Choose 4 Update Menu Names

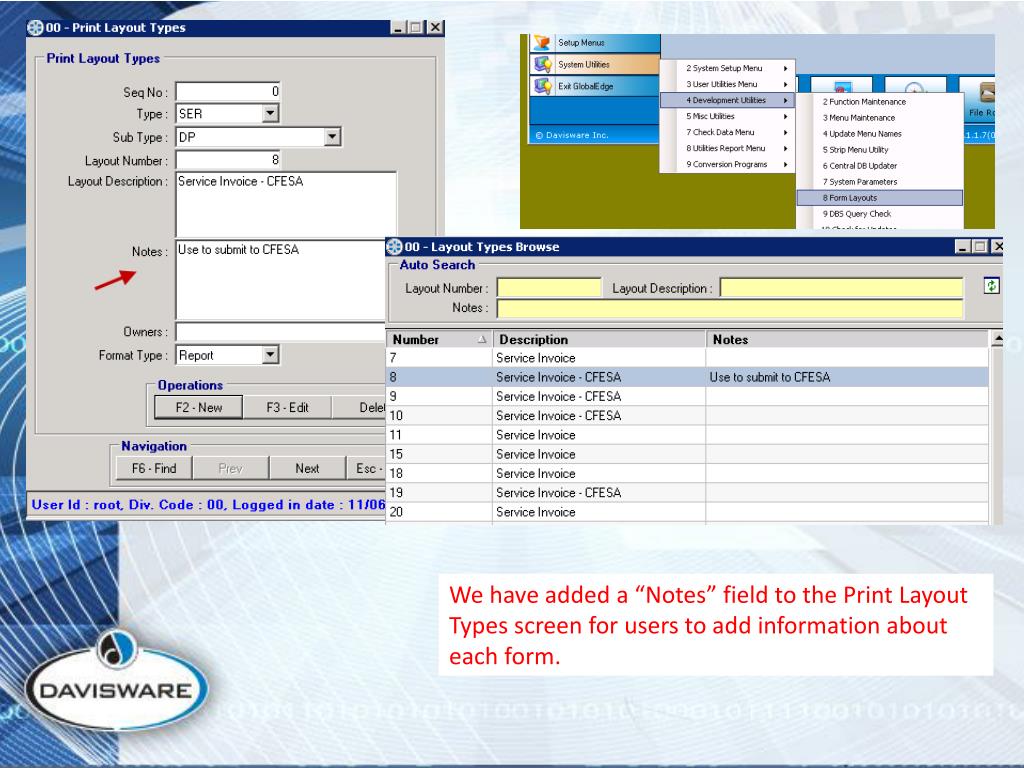[880, 134]
